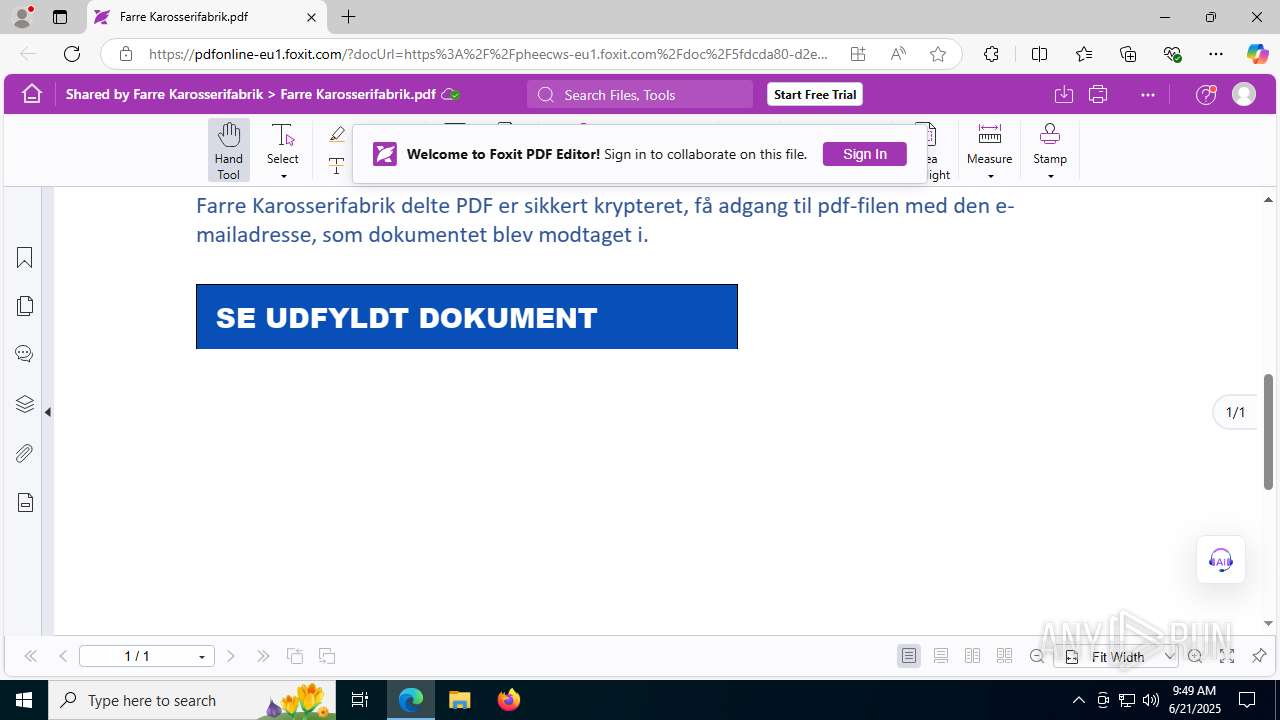Refresh the browser page

tap(72, 54)
